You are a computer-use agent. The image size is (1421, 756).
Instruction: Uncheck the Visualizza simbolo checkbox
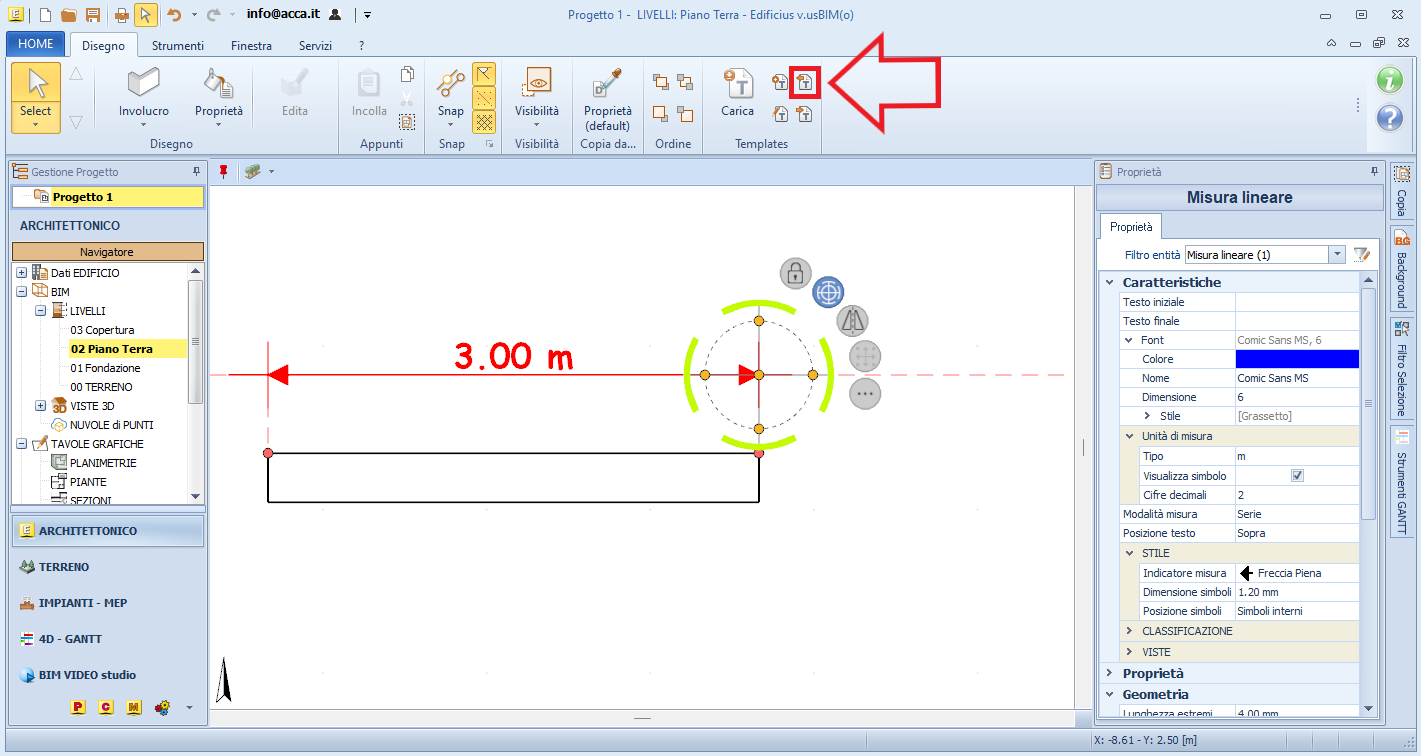(x=1297, y=476)
